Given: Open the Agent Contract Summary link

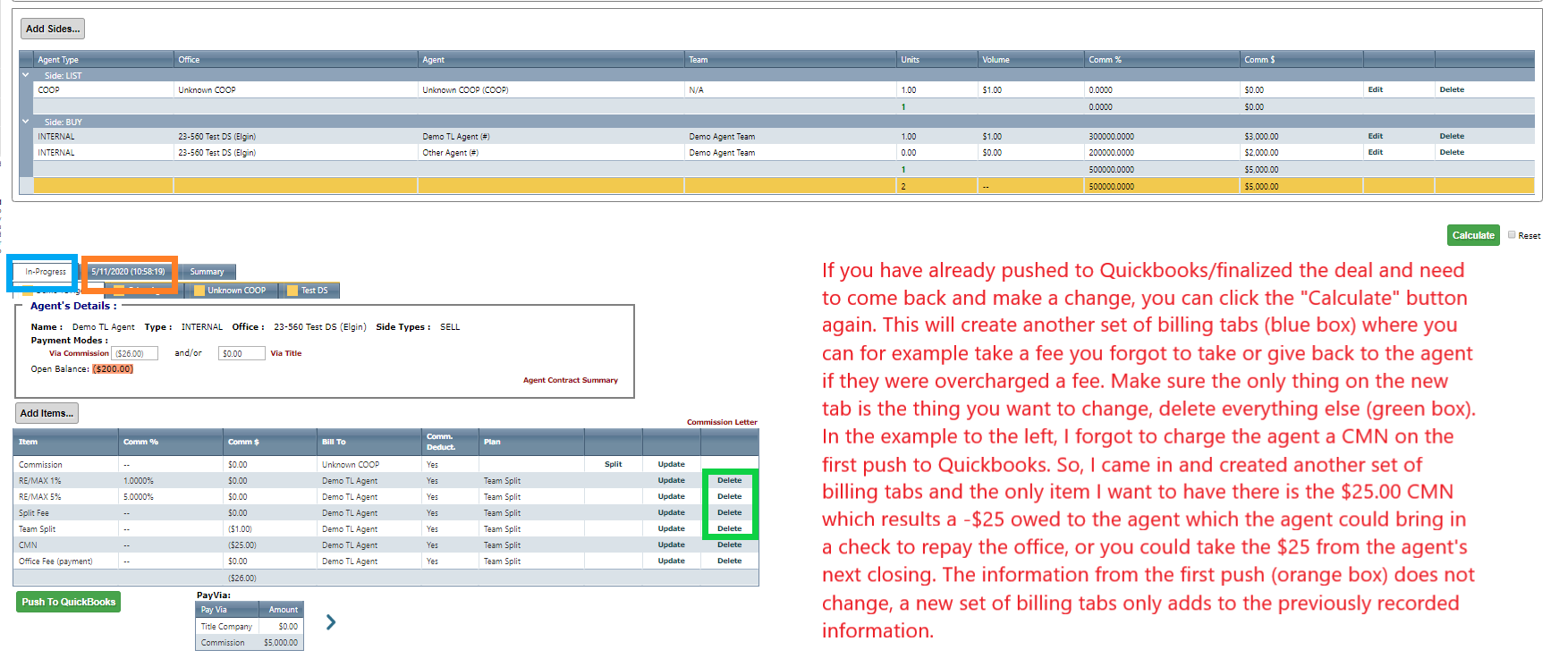Looking at the screenshot, I should [570, 380].
